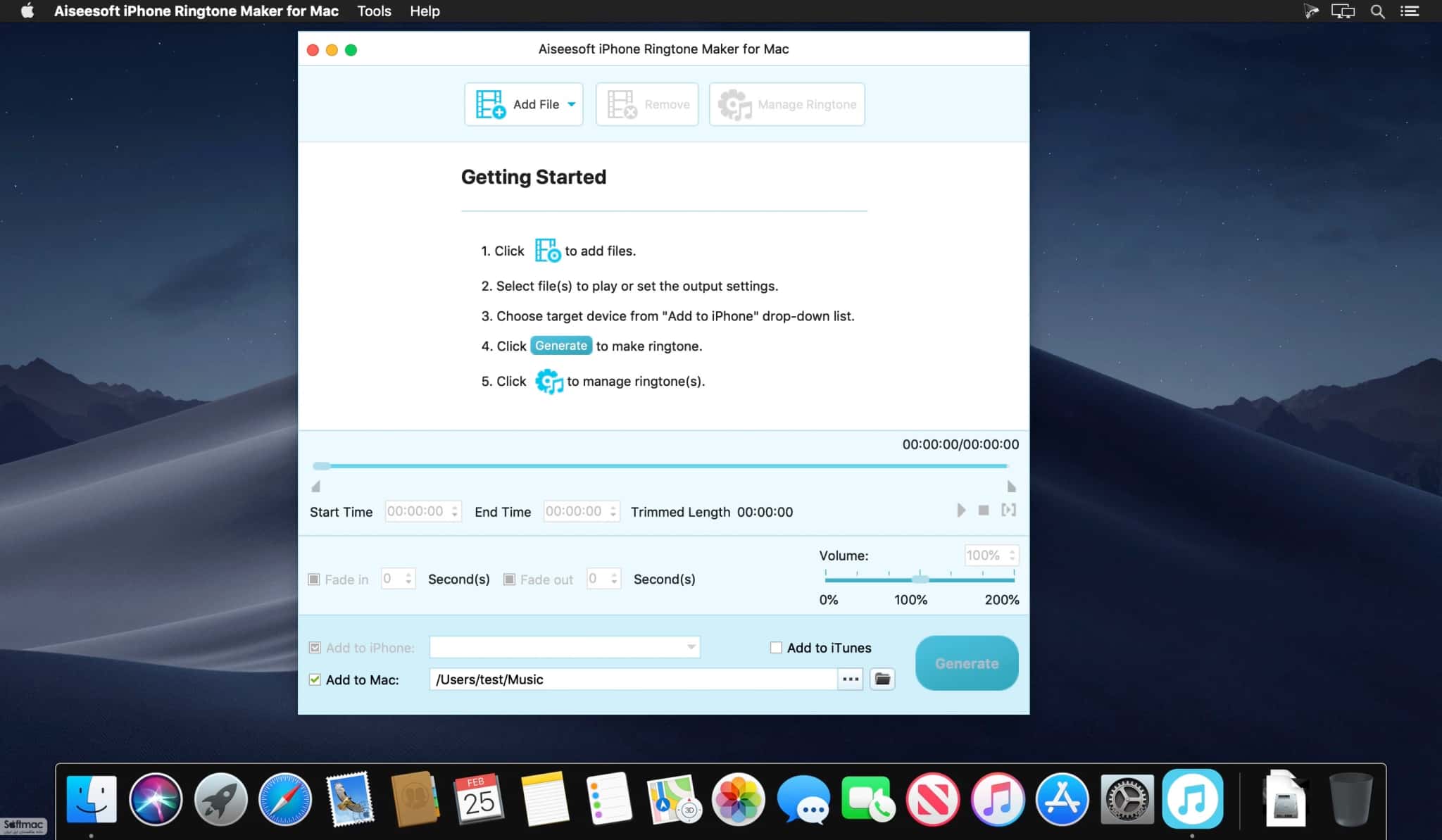Click the play trimmed segment bracket icon
The height and width of the screenshot is (840, 1442).
(x=1008, y=510)
